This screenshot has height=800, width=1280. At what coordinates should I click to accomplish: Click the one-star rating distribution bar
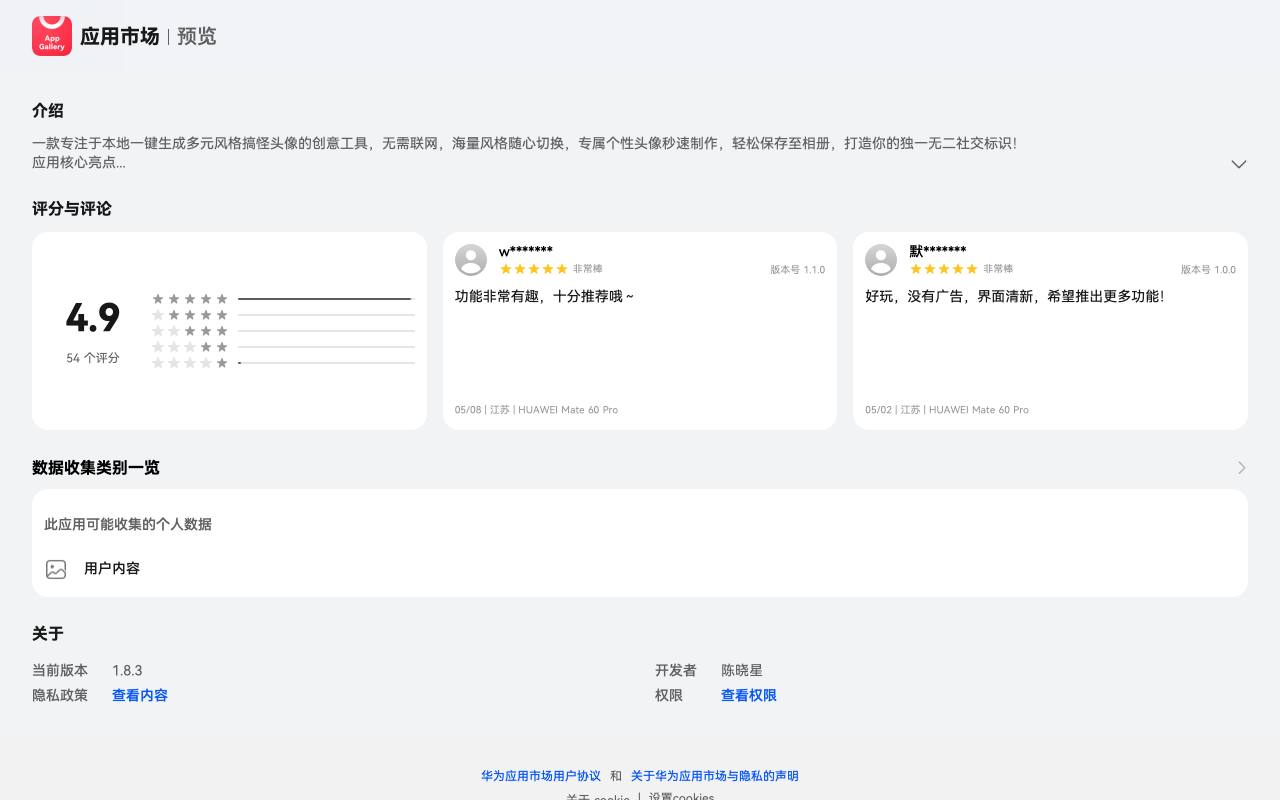coord(326,363)
